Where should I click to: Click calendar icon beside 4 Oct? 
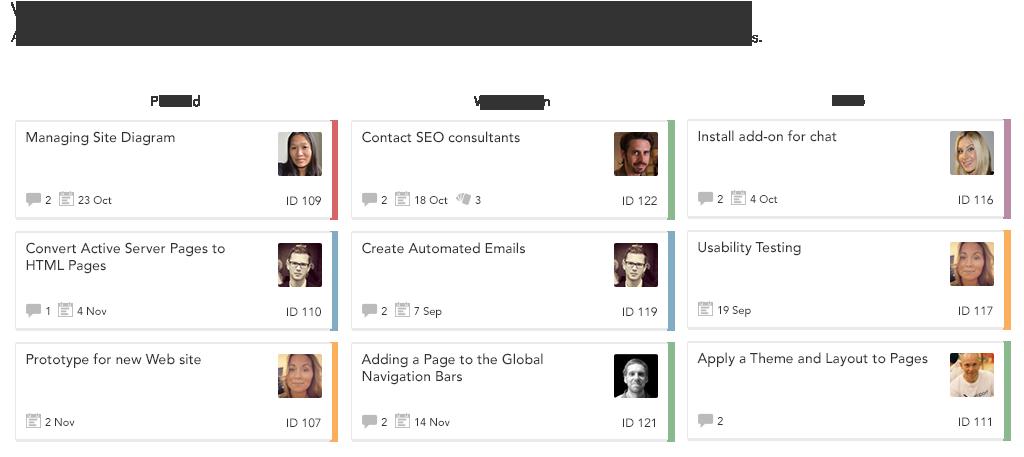738,198
